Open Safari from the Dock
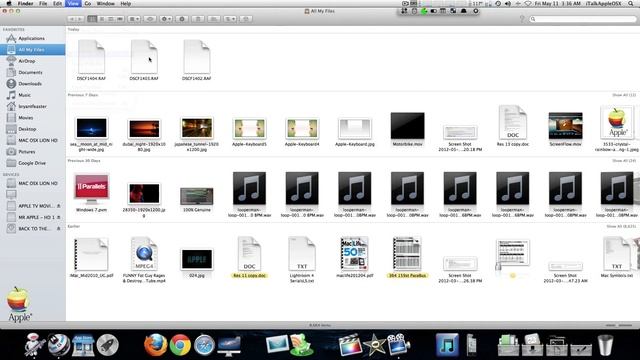This screenshot has width=640, height=360. point(204,345)
